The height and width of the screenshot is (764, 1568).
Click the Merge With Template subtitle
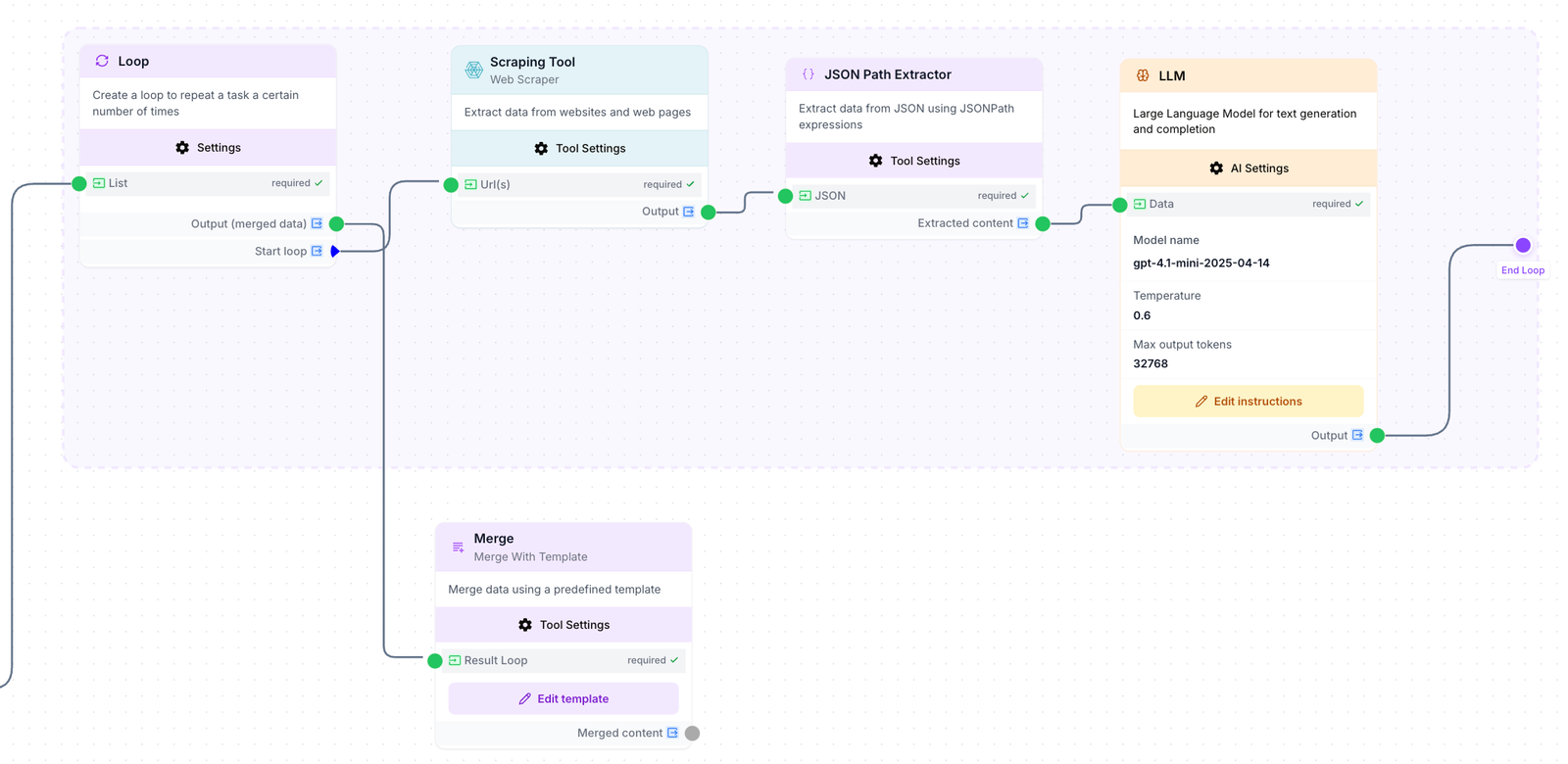tap(531, 556)
